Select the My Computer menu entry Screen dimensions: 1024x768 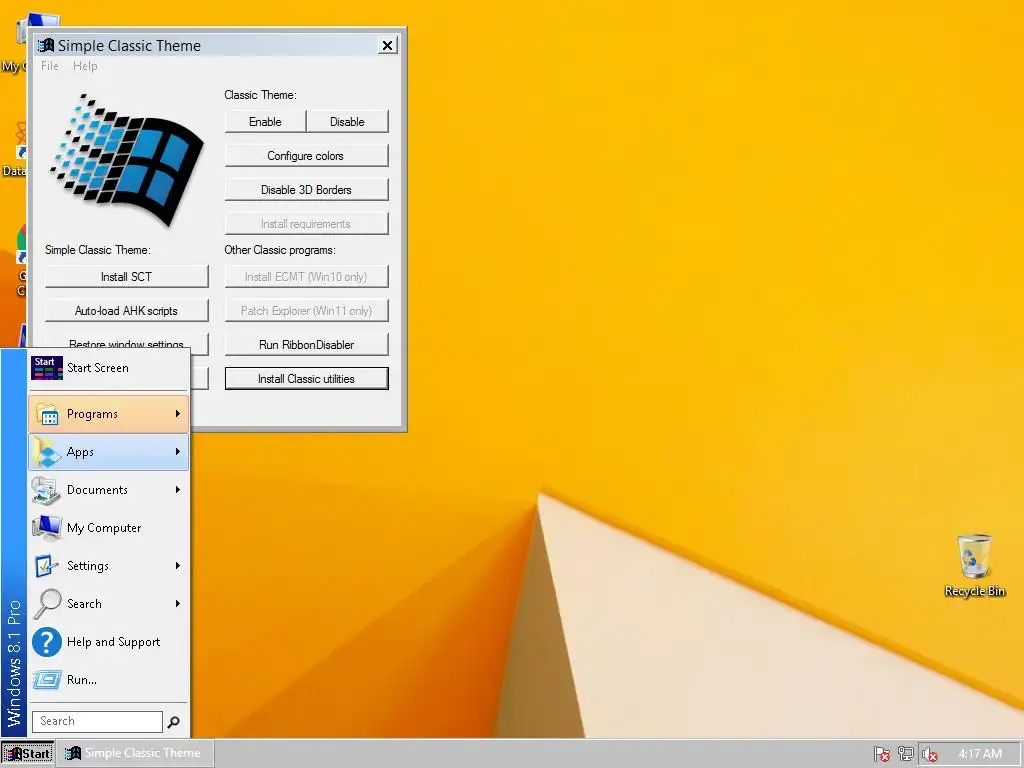pos(108,528)
